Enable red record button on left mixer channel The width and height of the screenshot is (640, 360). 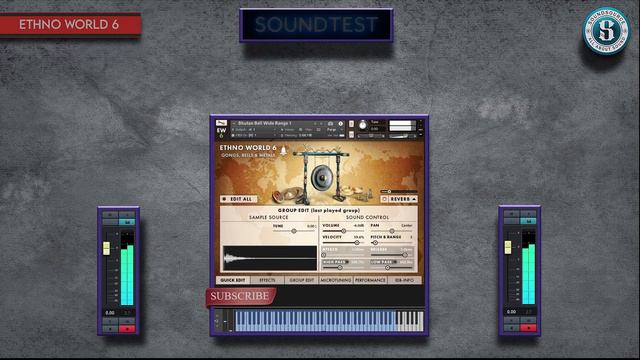click(127, 329)
